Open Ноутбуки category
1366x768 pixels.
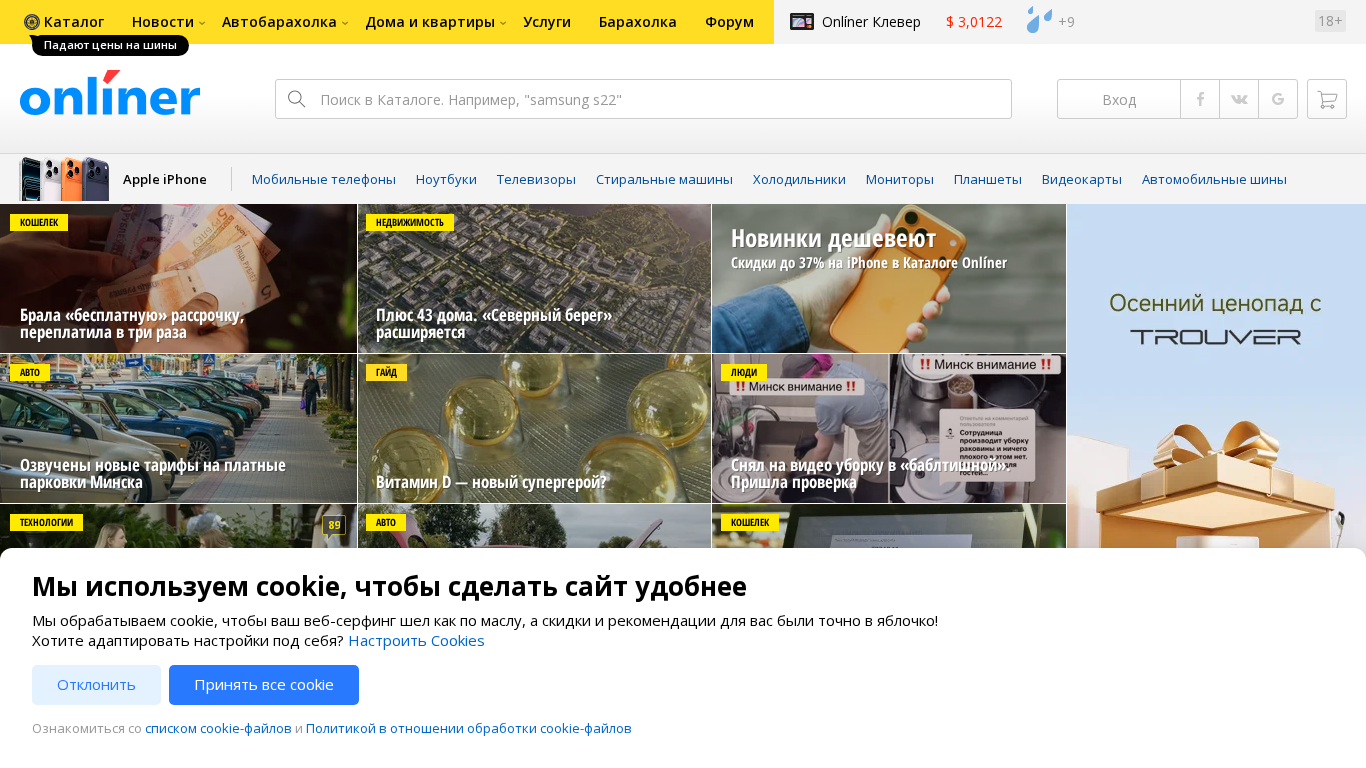pos(446,179)
